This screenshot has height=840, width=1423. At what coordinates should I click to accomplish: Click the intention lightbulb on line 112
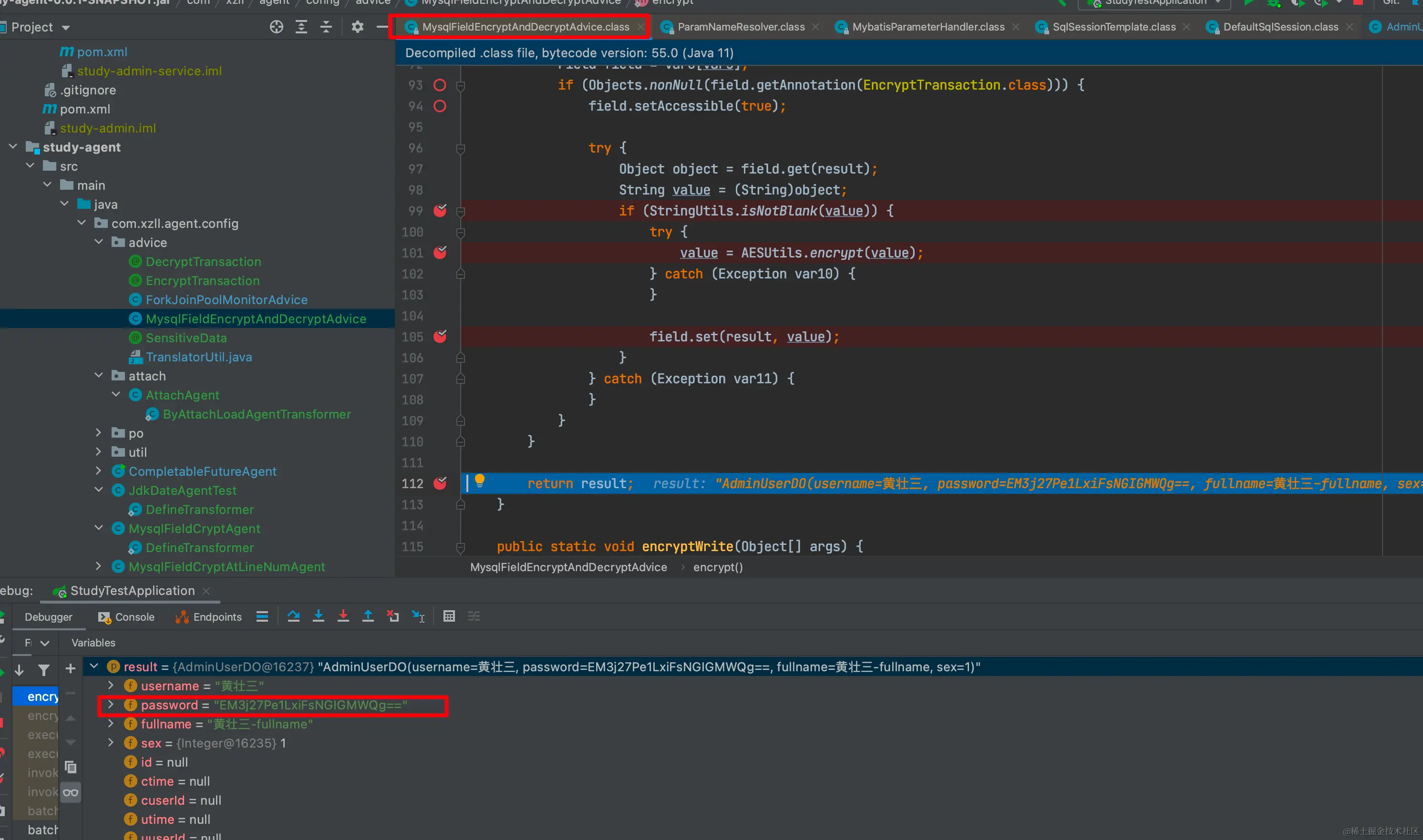coord(479,481)
